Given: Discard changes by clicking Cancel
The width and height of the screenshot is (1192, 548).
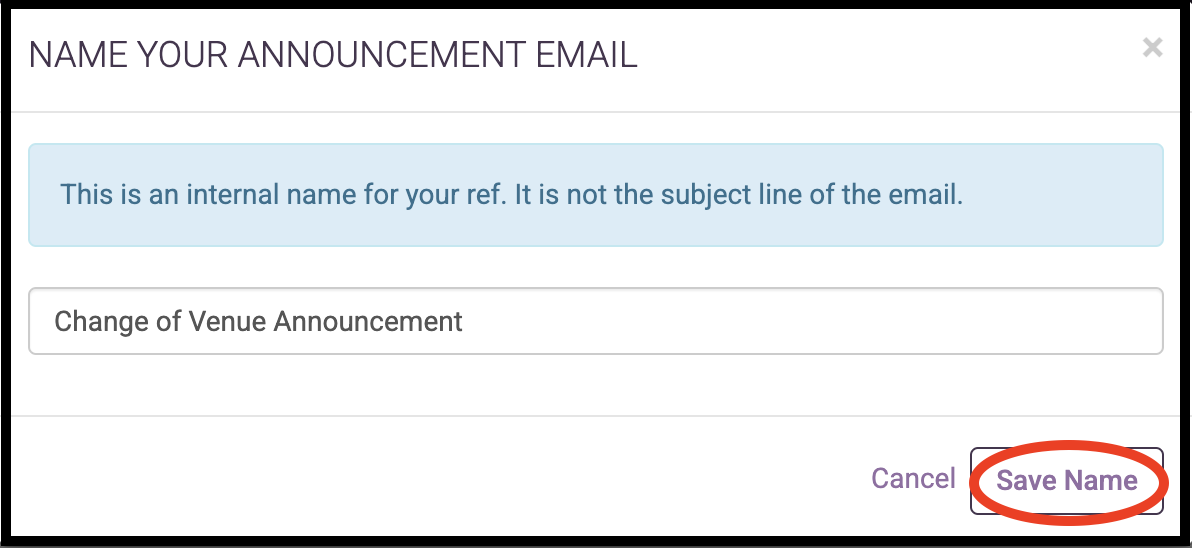Looking at the screenshot, I should pyautogui.click(x=913, y=479).
